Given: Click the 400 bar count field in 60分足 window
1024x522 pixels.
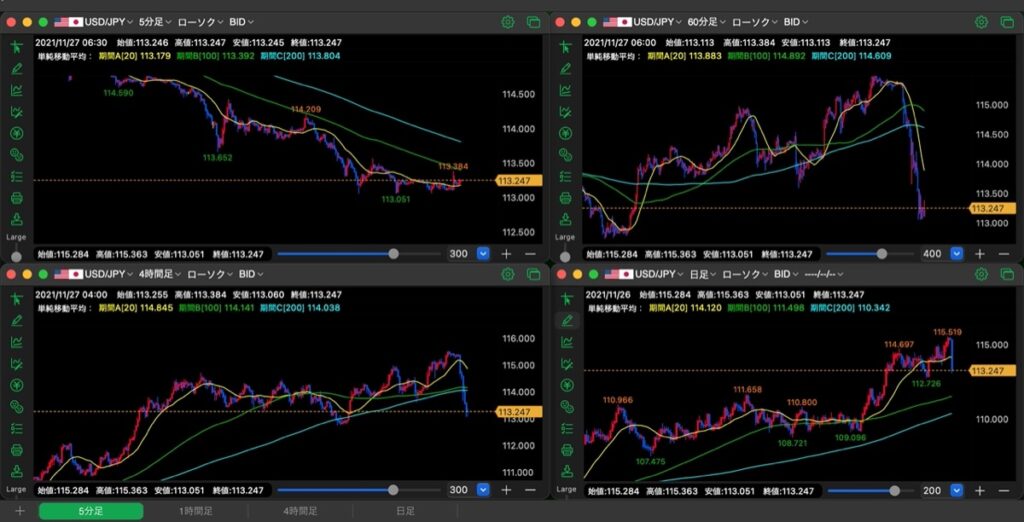Looking at the screenshot, I should [x=933, y=253].
